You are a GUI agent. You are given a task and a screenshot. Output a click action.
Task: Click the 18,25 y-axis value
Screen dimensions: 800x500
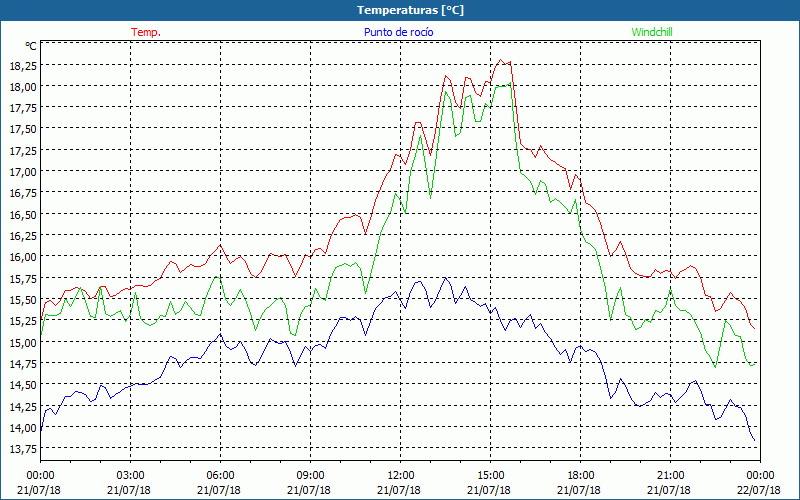click(x=23, y=65)
